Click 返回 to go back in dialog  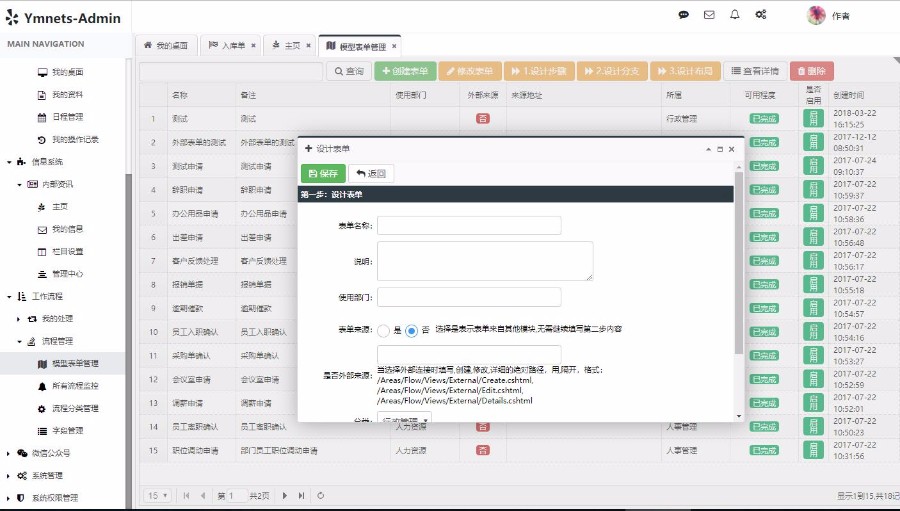click(371, 173)
